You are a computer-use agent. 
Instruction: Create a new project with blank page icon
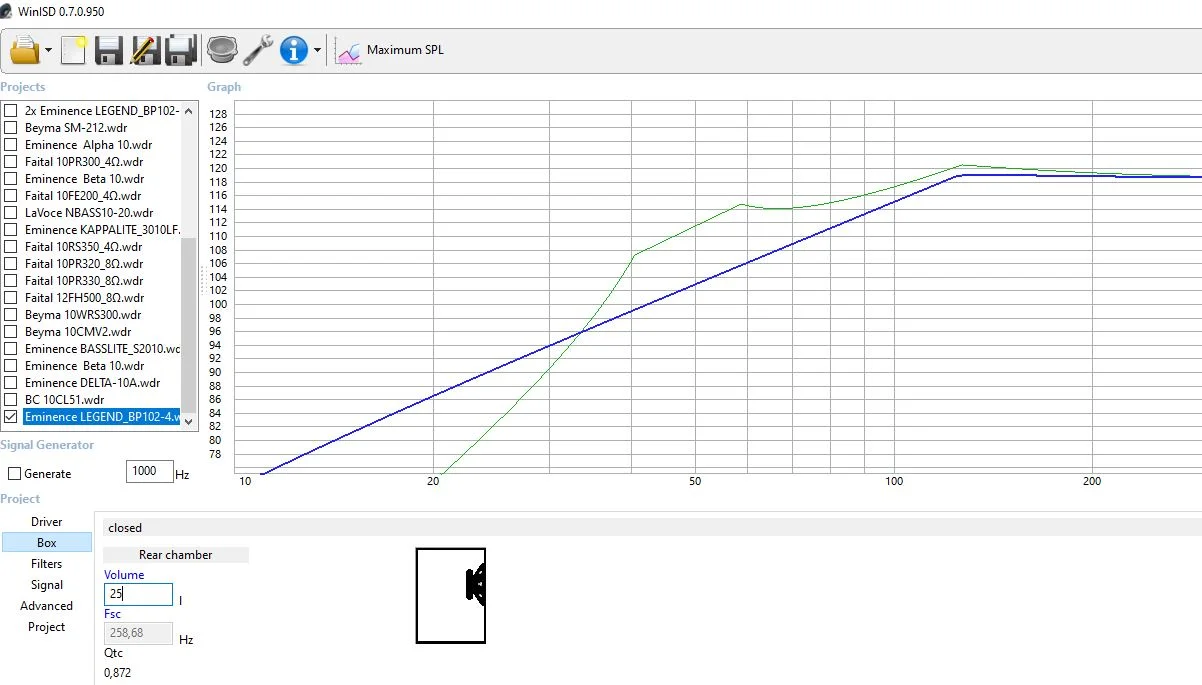[x=74, y=49]
